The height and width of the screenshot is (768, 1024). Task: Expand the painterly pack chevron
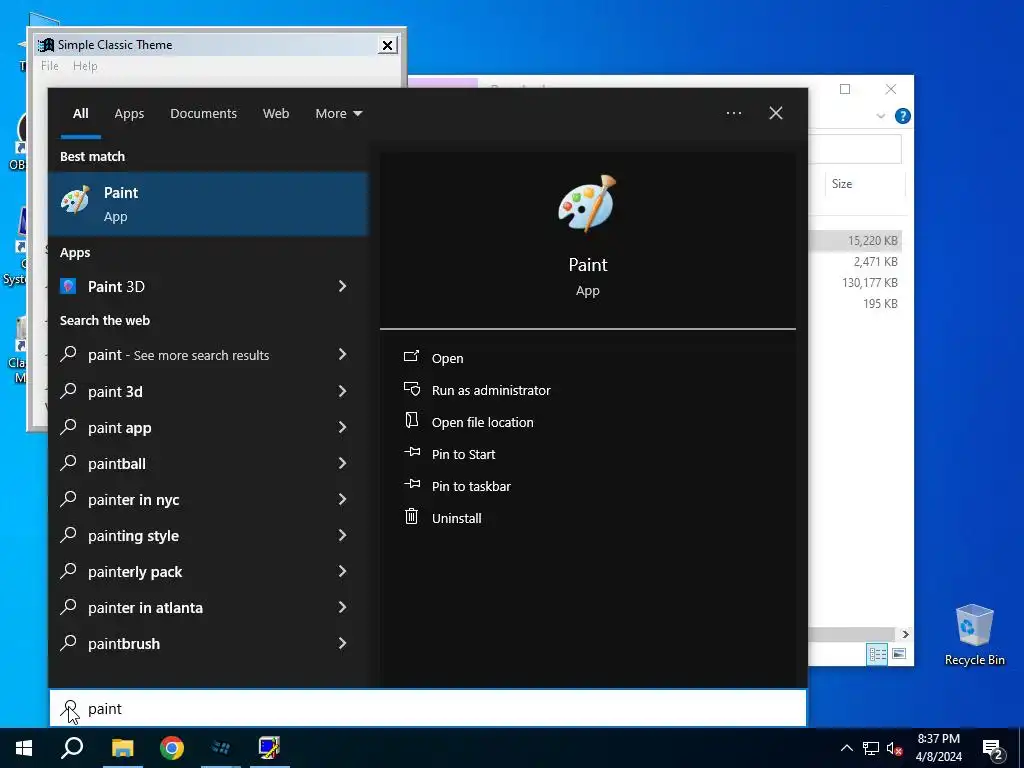pos(342,571)
